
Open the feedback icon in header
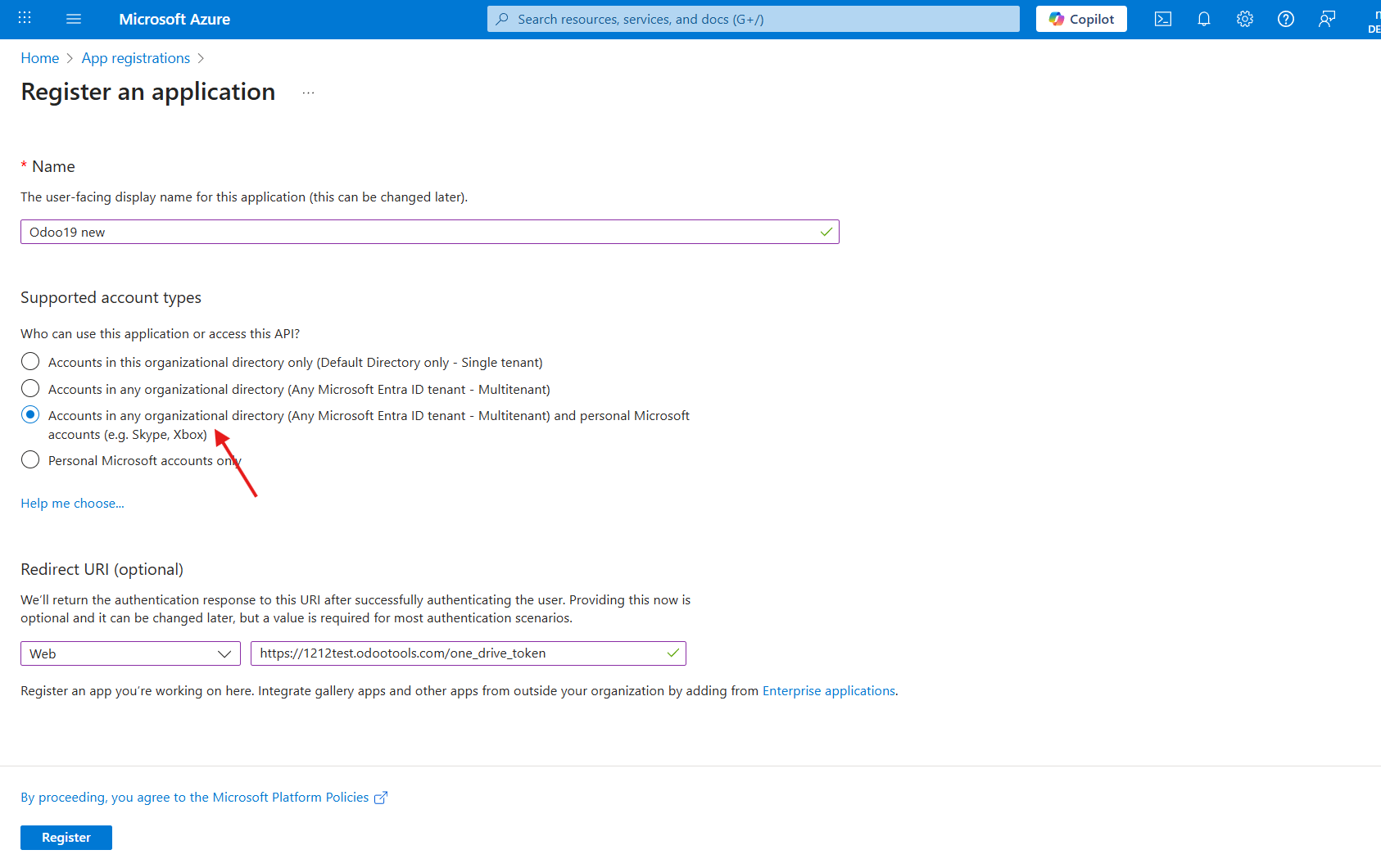1327,19
